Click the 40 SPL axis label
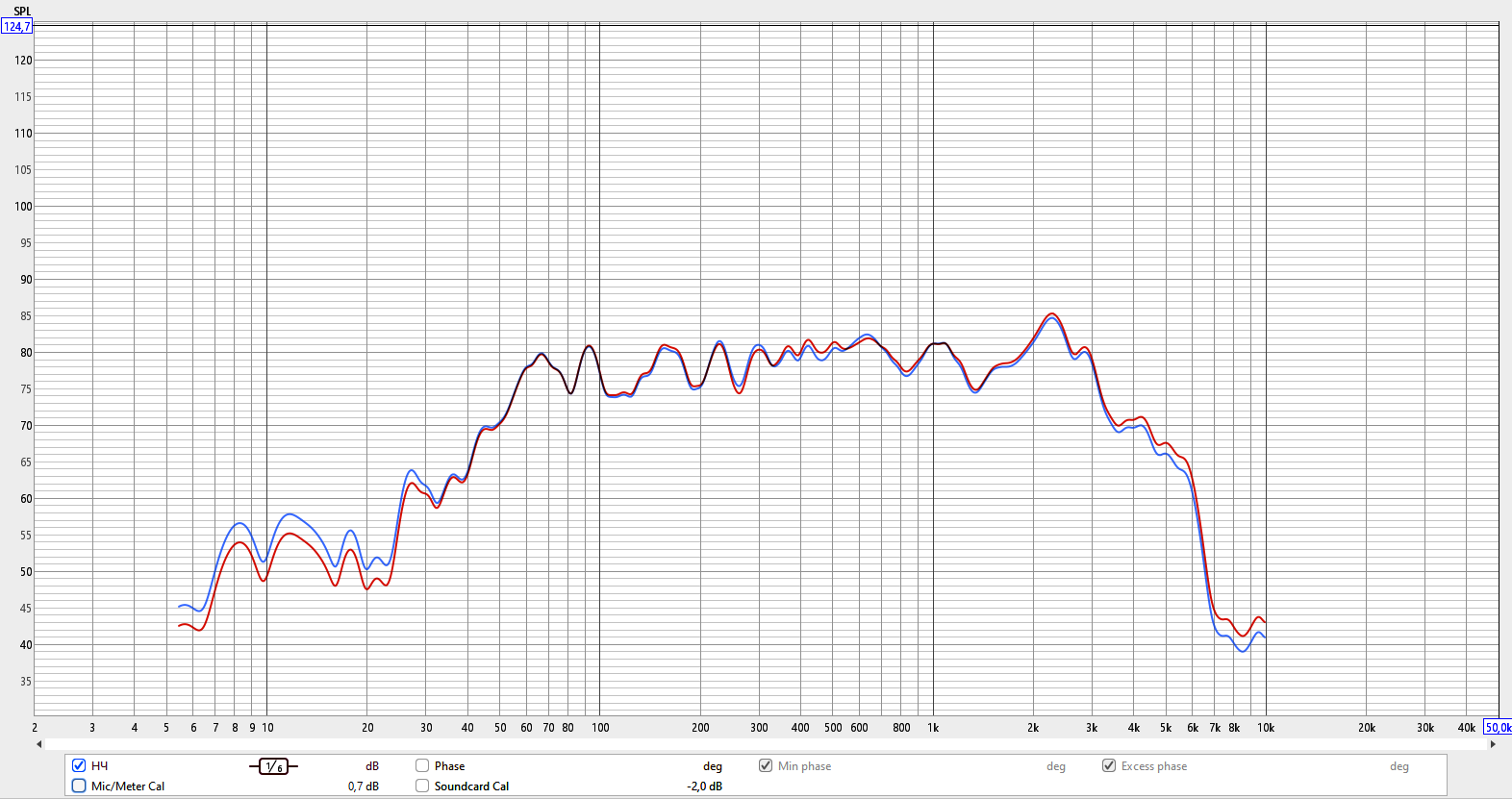The height and width of the screenshot is (799, 1512). [26, 644]
